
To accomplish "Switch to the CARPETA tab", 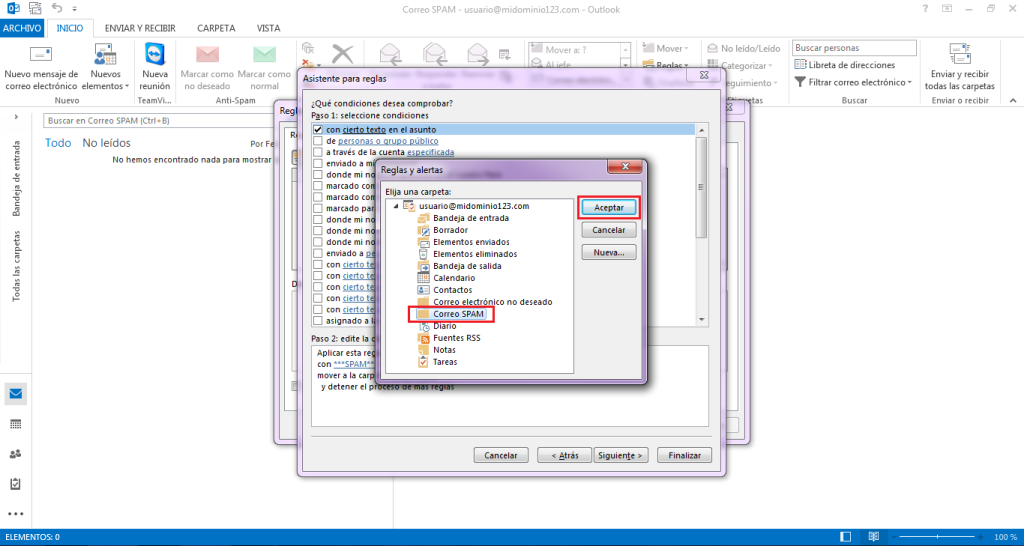I will pos(216,28).
